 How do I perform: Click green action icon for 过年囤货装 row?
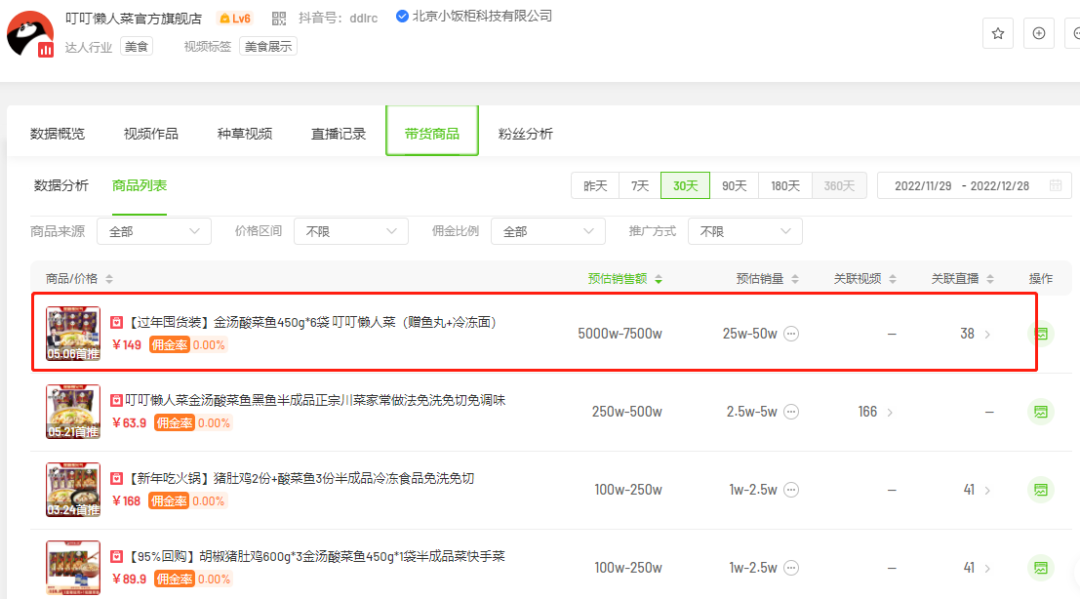point(1041,334)
